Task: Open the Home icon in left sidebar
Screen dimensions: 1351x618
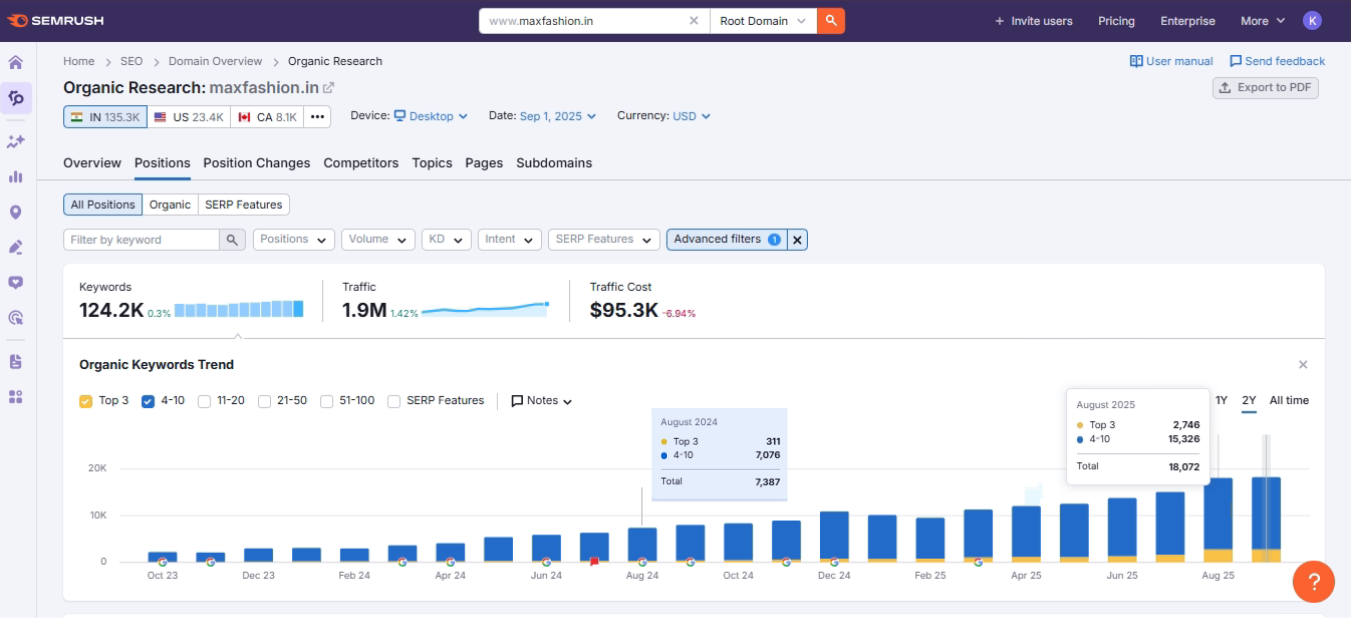Action: (x=16, y=62)
